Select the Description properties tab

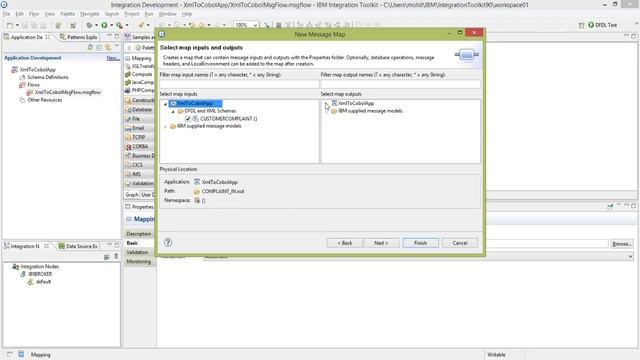[139, 234]
